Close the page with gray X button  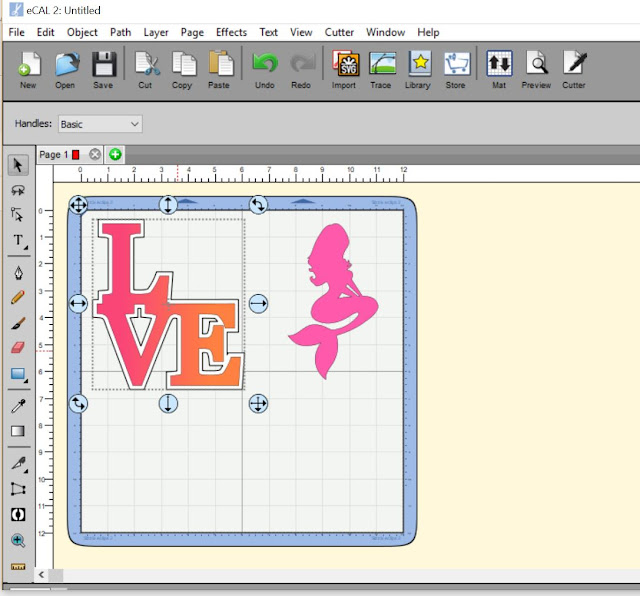[95, 155]
